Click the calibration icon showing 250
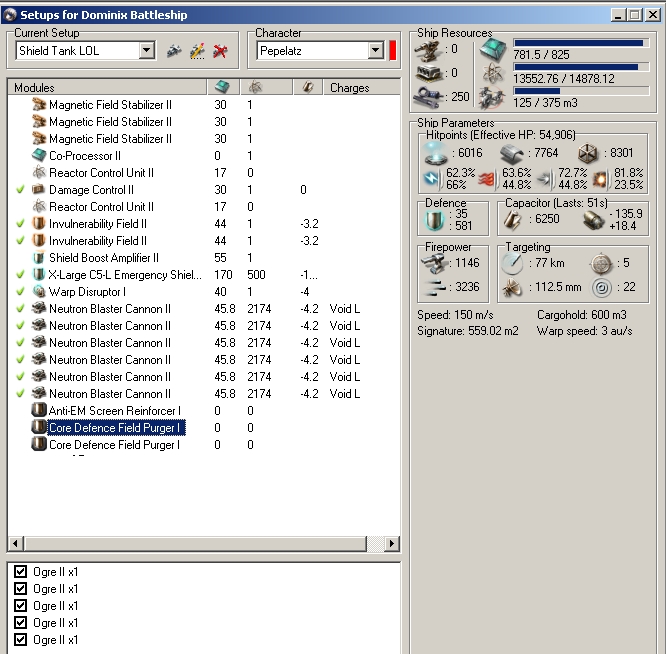Image resolution: width=666 pixels, height=654 pixels. (x=429, y=97)
